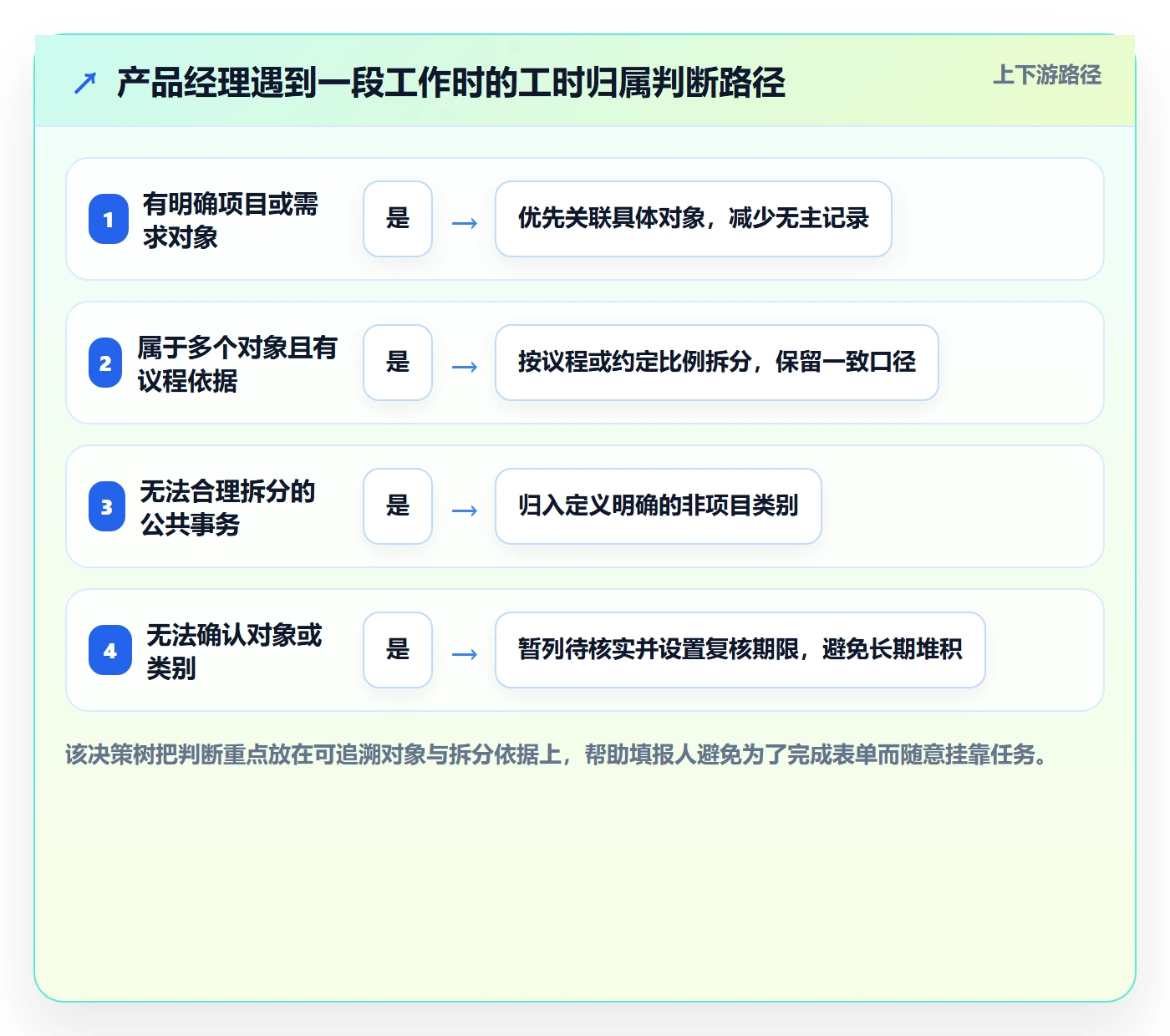Screen dimensions: 1170x1036
Task: Click the condition 无法合理拆分的公共事务
Action: coord(228,507)
